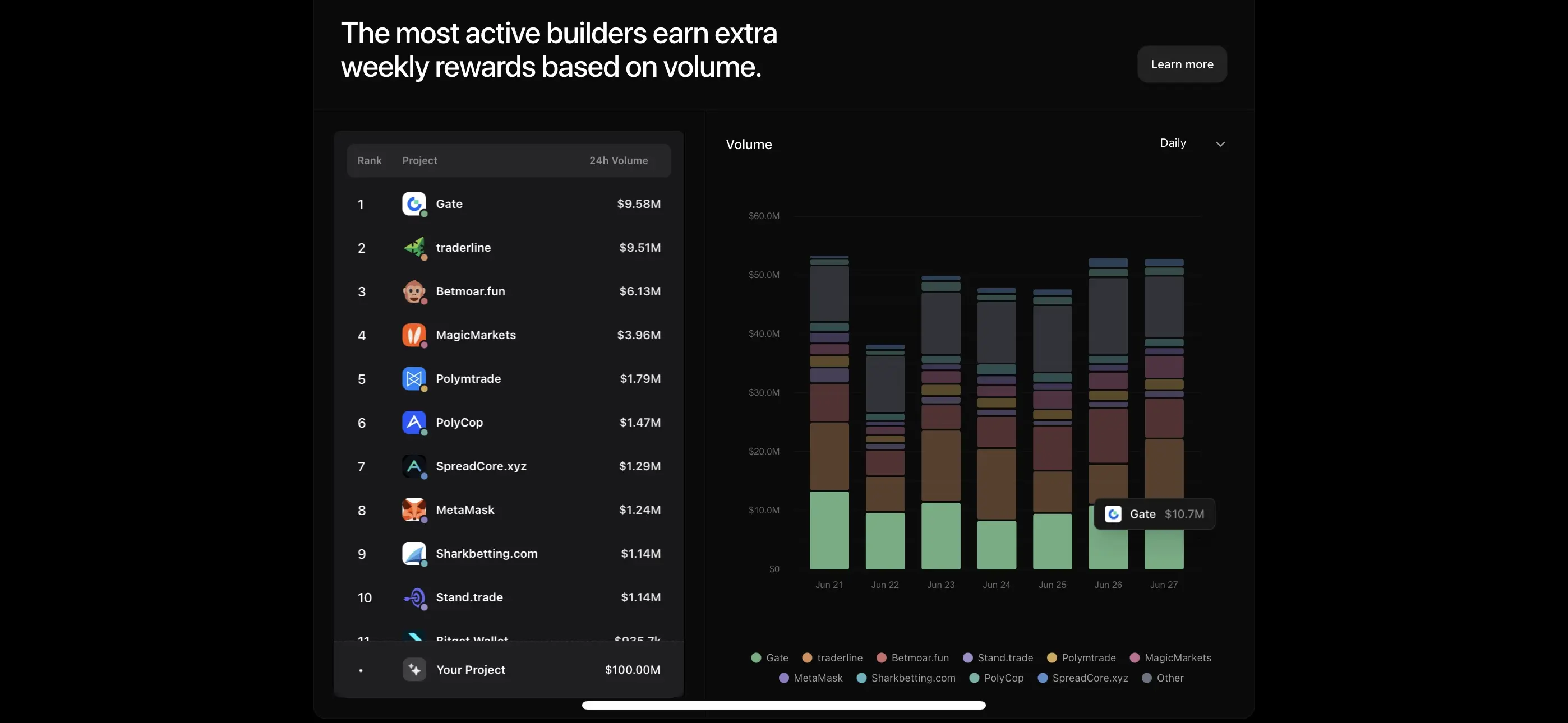Click the Rank column header
Screen dimensions: 1568x723
coord(370,161)
